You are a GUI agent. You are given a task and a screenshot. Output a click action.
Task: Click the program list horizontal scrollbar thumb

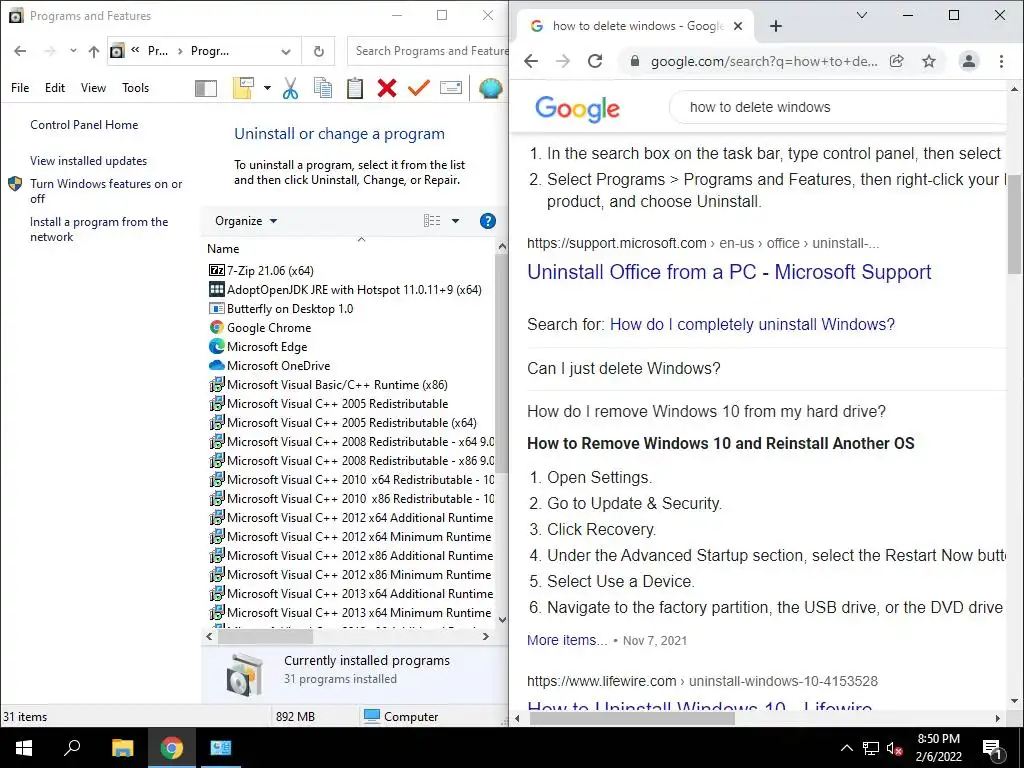click(x=265, y=636)
